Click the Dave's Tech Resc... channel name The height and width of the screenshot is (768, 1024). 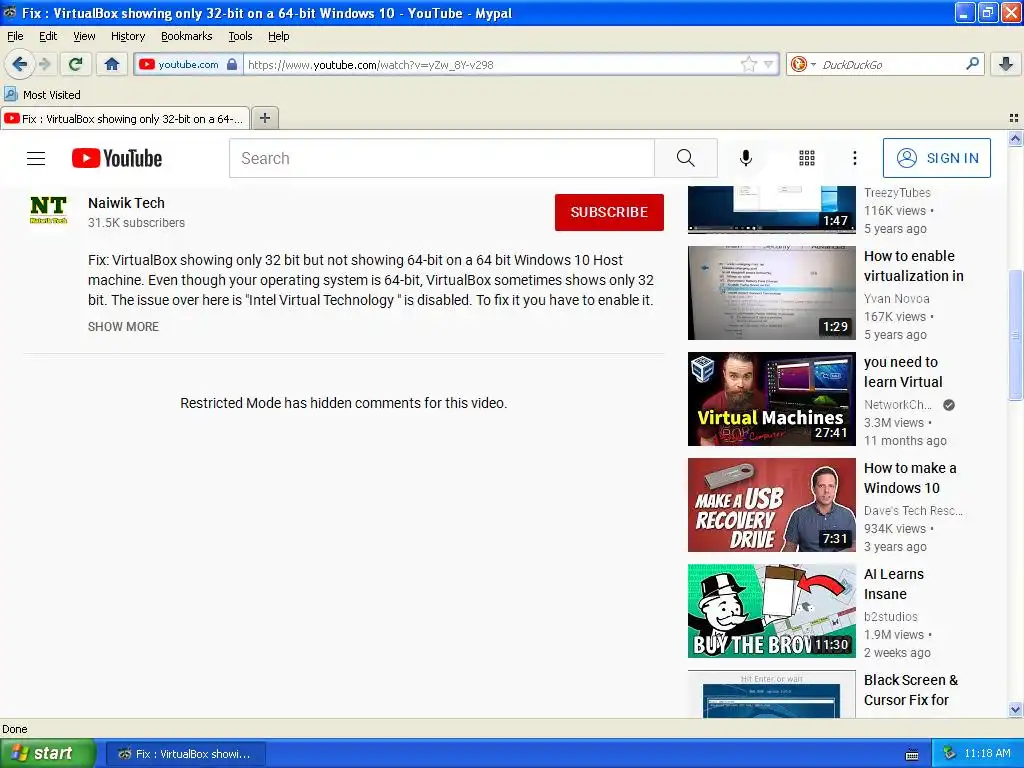[913, 511]
